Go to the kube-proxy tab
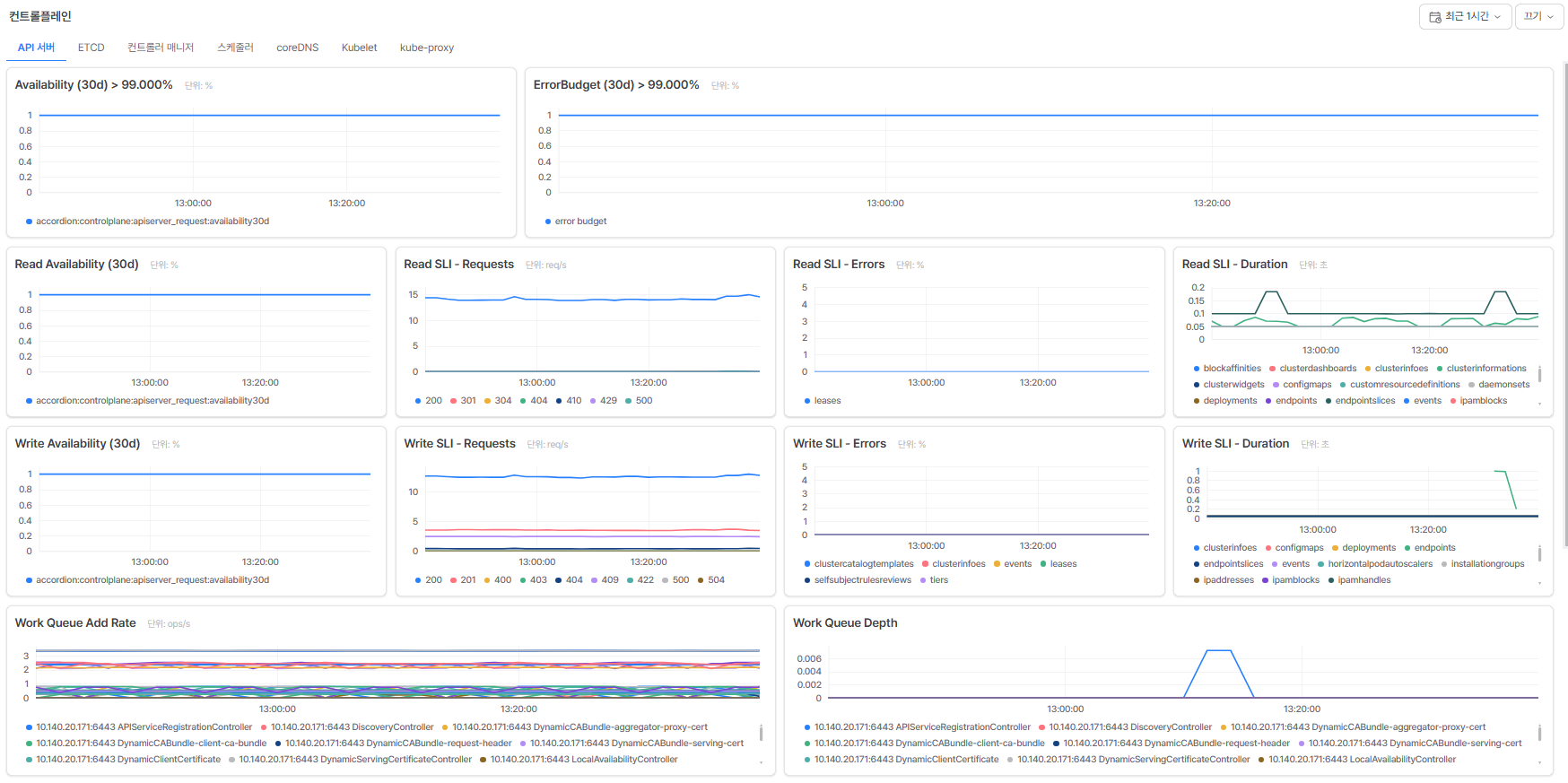This screenshot has width=1568, height=783. [427, 48]
